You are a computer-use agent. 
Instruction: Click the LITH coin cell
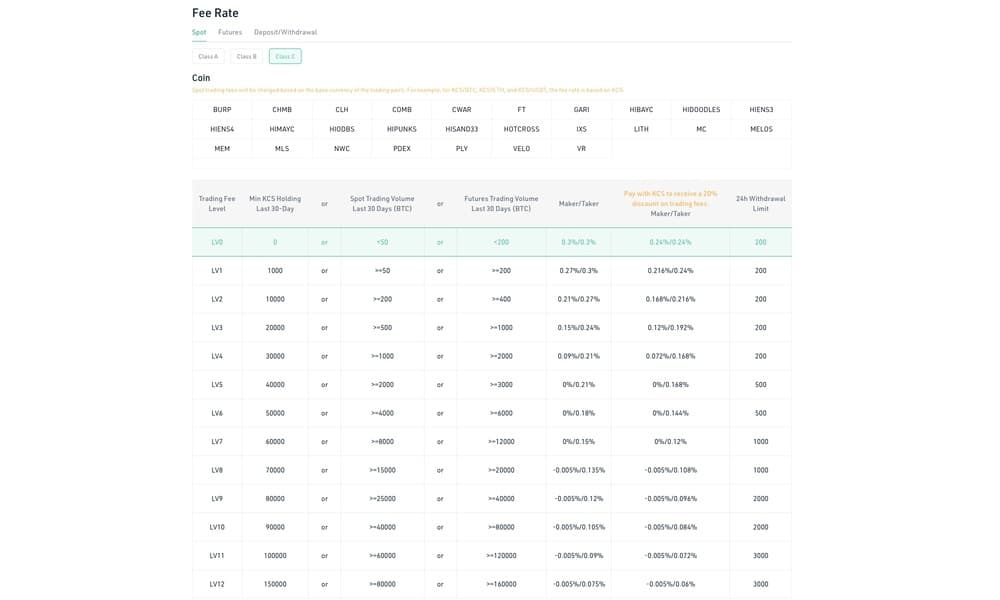(x=642, y=129)
